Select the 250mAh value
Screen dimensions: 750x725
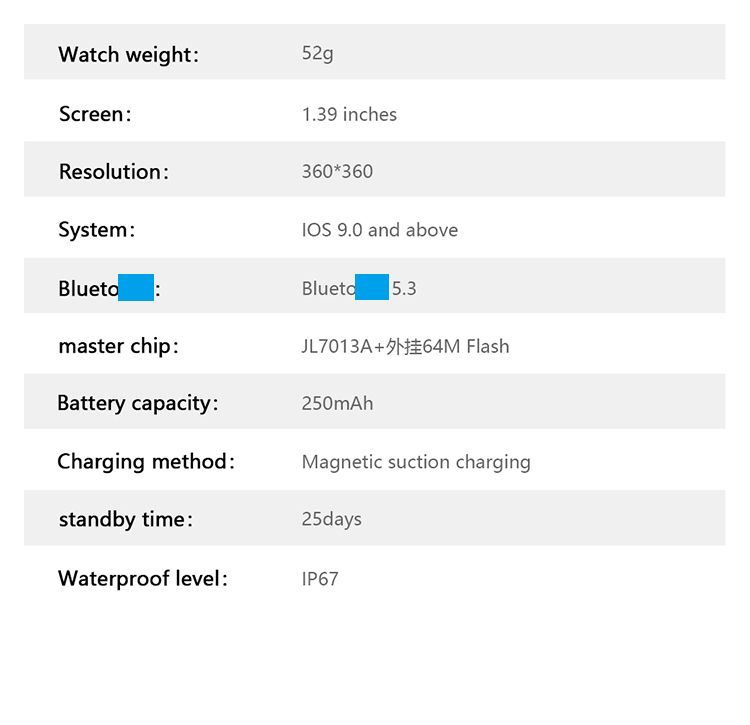coord(337,404)
